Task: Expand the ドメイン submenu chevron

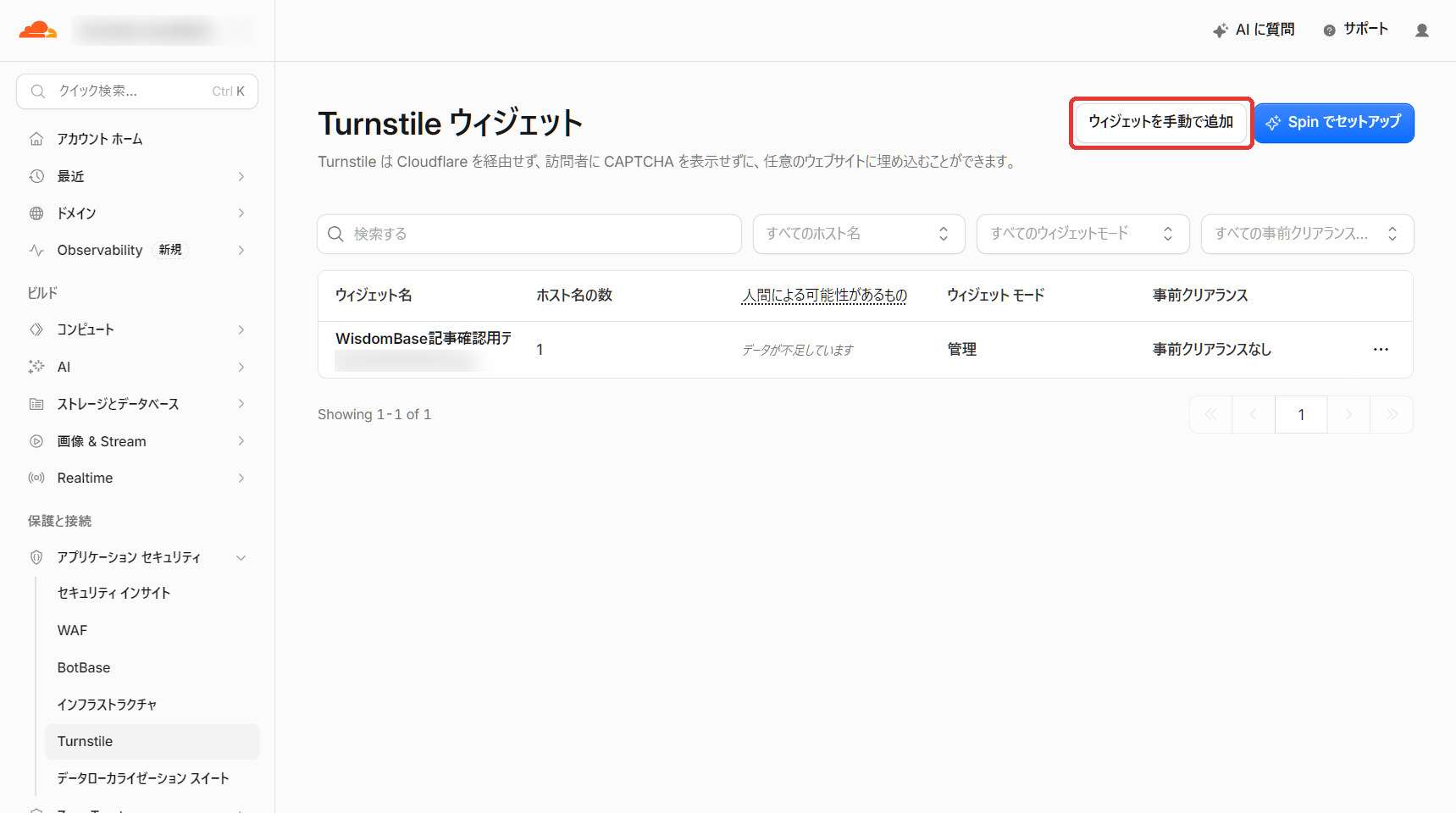Action: click(x=241, y=213)
